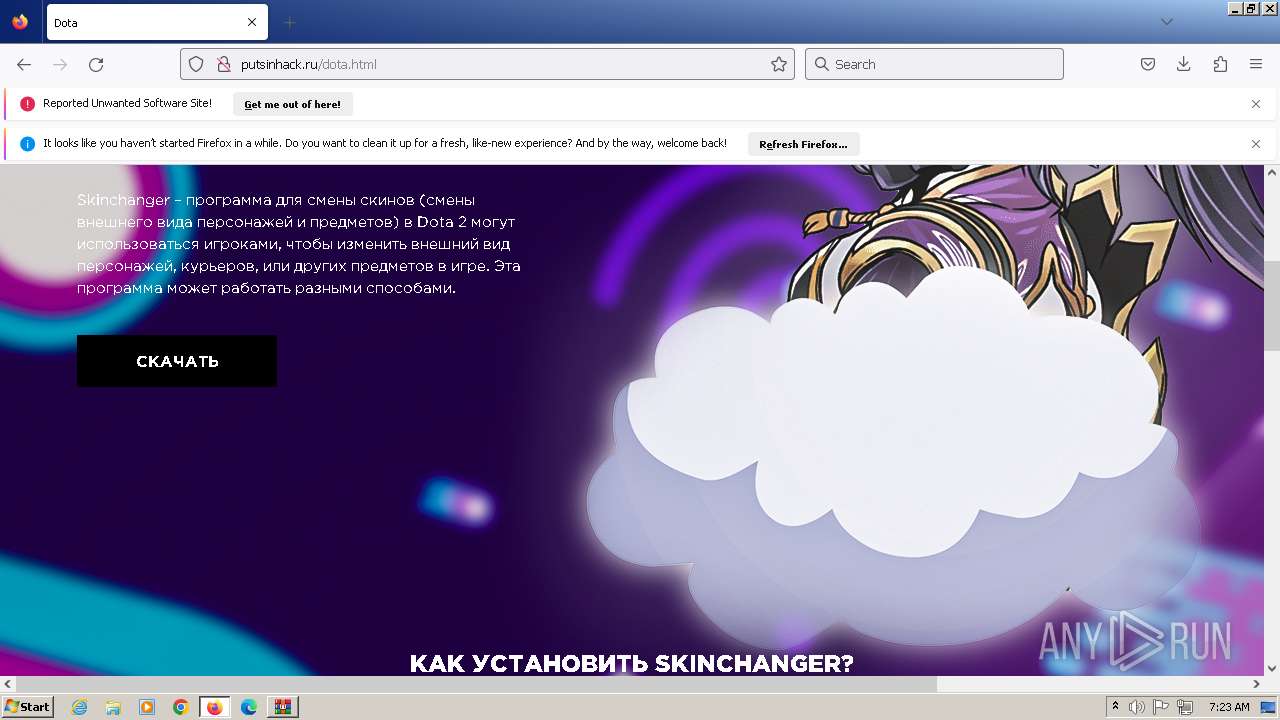
Task: Open the Firefox application menu
Action: point(1256,64)
